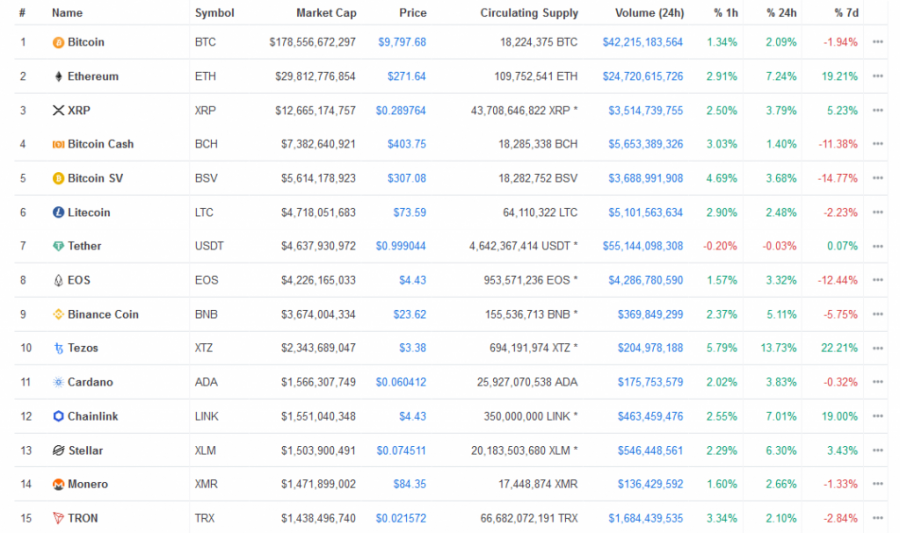Sort by the % 7d column header
Viewport: 900px width, 533px height.
pos(847,13)
